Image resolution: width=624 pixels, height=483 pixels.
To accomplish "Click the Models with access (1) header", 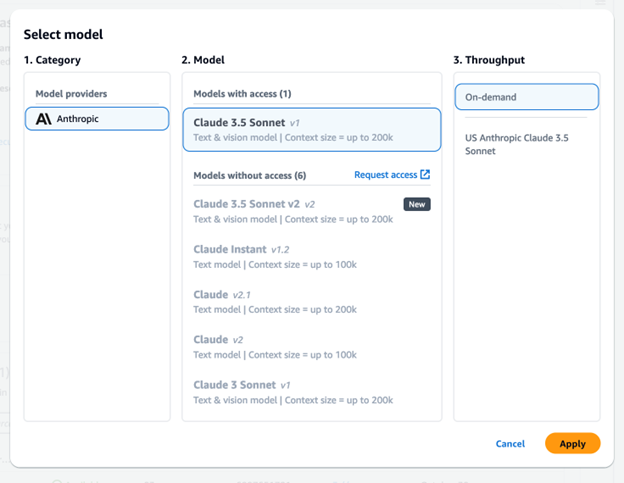I will point(241,93).
